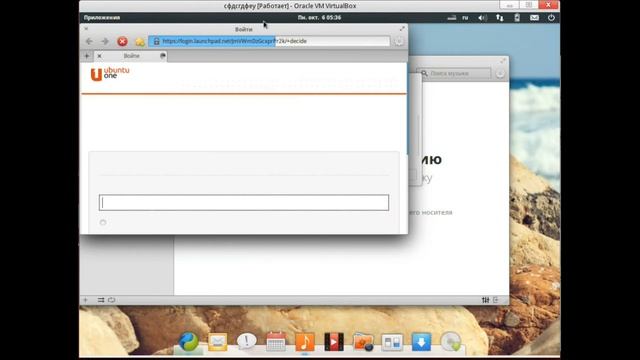Toggle shuffle in the music player
The height and width of the screenshot is (360, 640).
[x=100, y=300]
